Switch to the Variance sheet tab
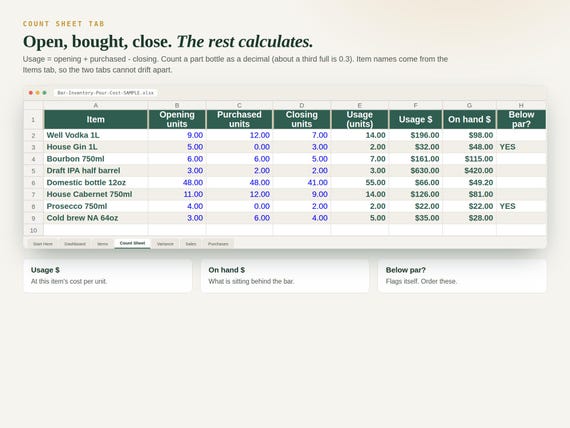 (x=165, y=244)
